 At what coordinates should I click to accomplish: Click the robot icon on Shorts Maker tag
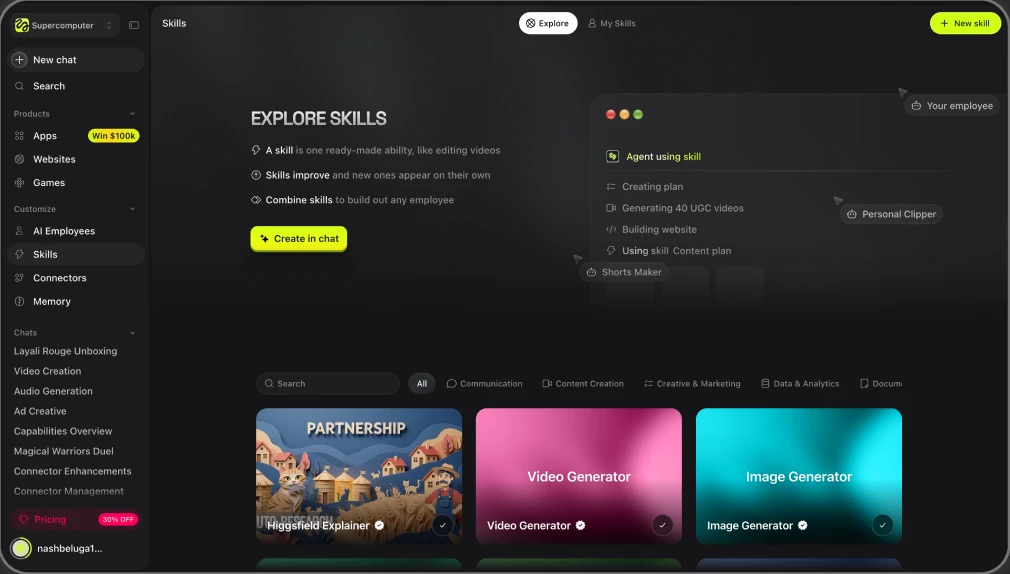coord(591,273)
